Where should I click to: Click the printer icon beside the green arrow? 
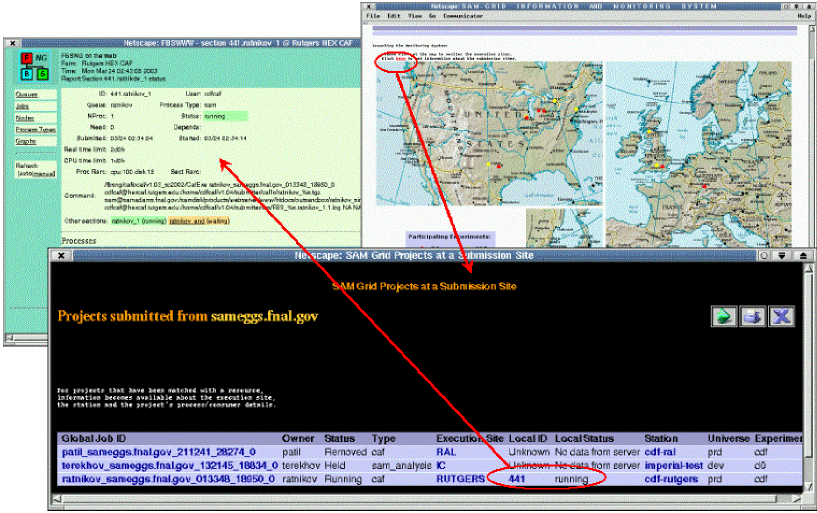(753, 317)
